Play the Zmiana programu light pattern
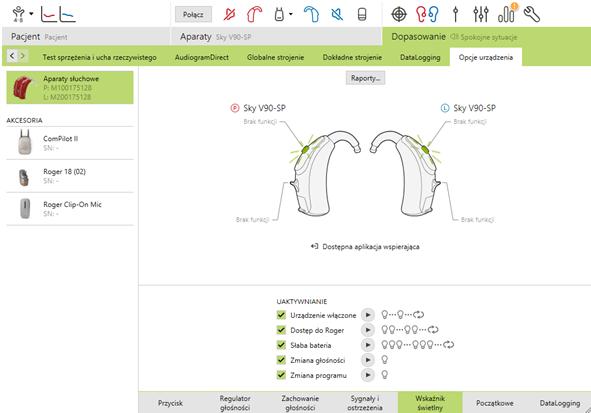Screen dimensions: 591x413 point(368,375)
